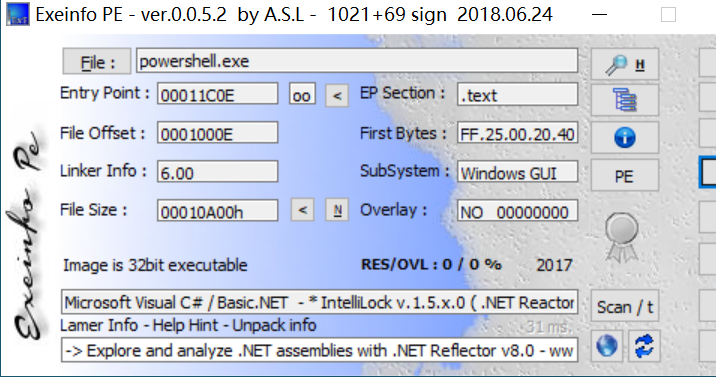Open the section viewer tree icon
The height and width of the screenshot is (377, 716).
click(625, 100)
